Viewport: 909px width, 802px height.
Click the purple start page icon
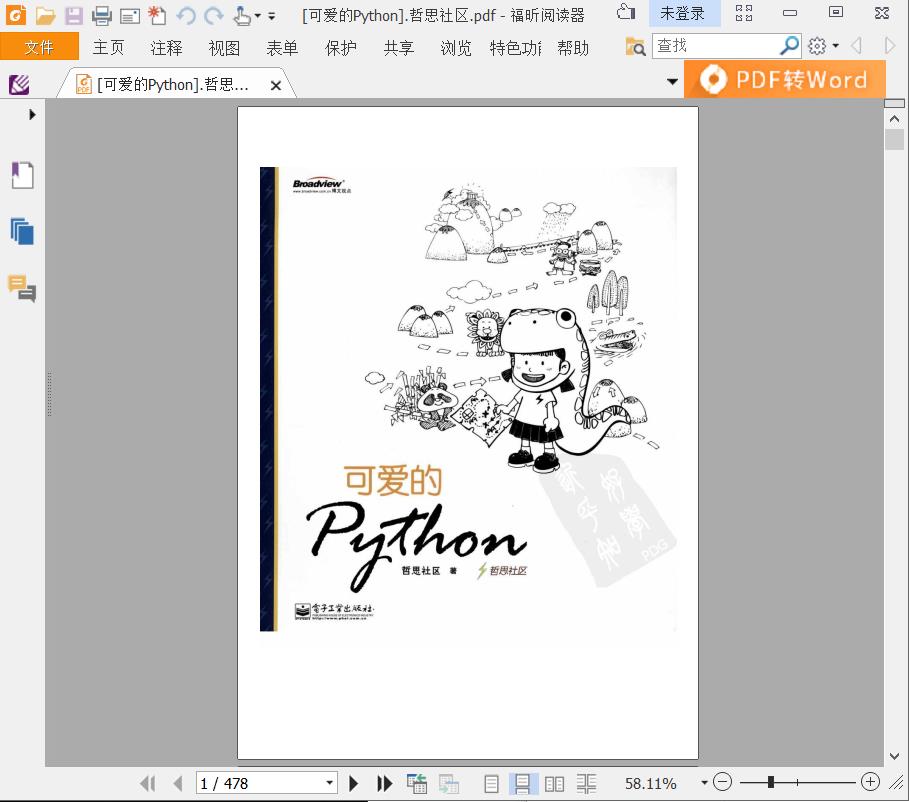pyautogui.click(x=19, y=85)
